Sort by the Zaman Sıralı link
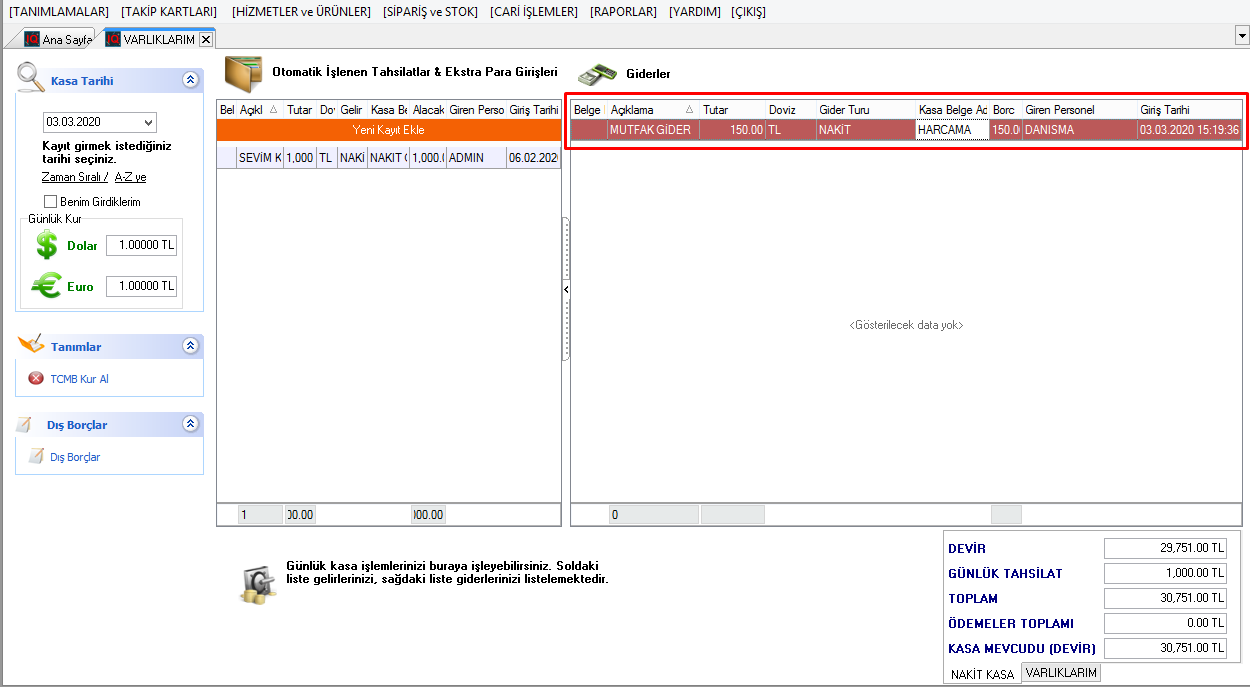This screenshot has width=1250, height=687. pyautogui.click(x=73, y=177)
